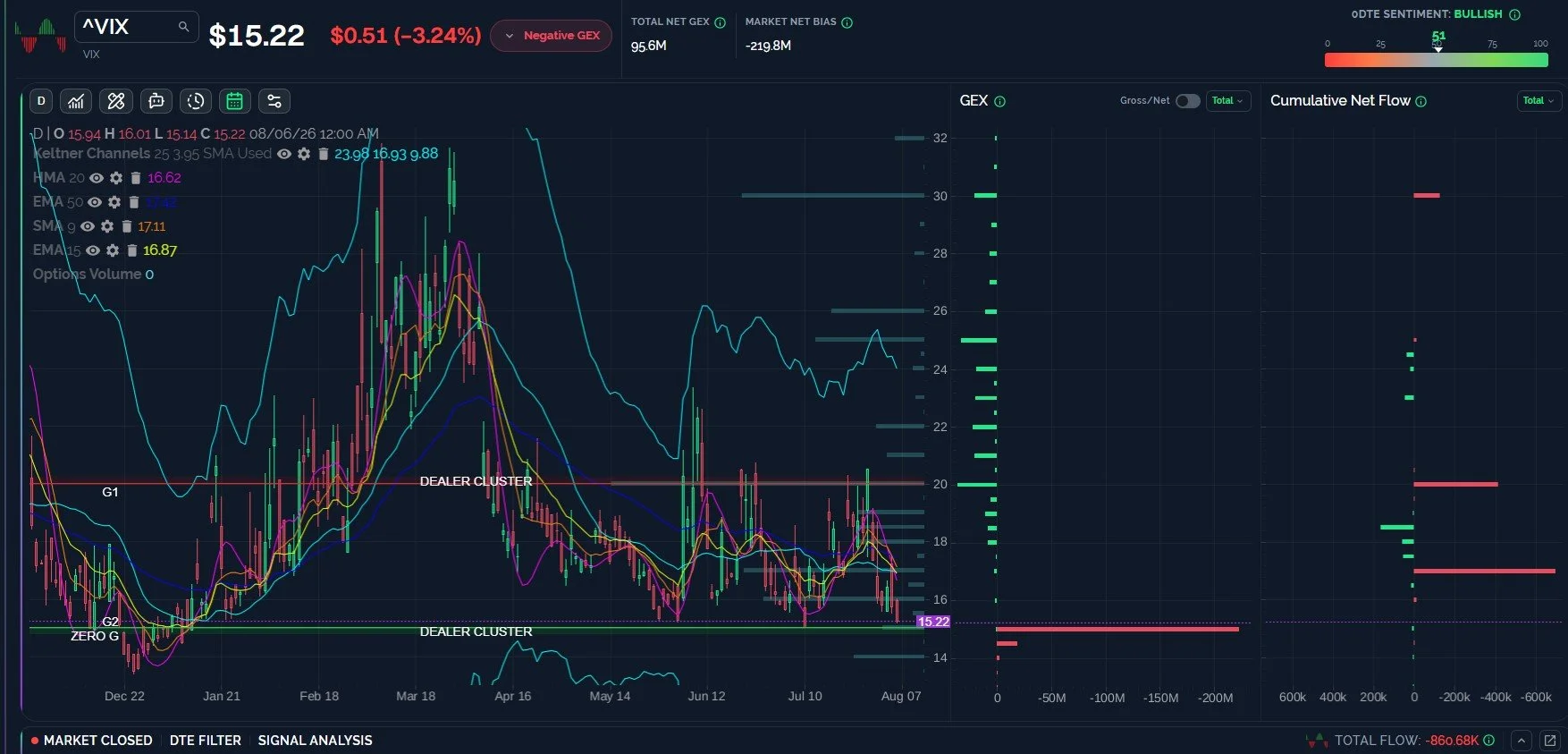This screenshot has height=754, width=1568.
Task: Click the upper DEALER CLUSTER label near 20
Action: (476, 481)
